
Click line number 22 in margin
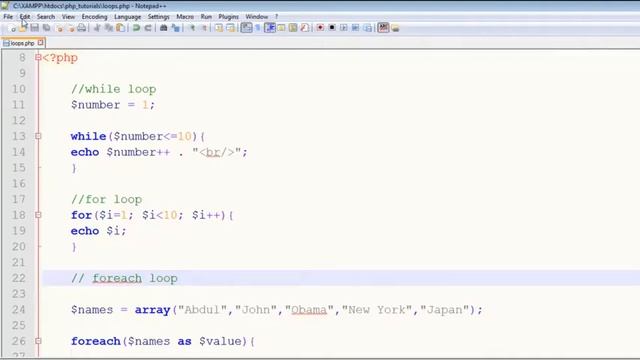[19, 278]
